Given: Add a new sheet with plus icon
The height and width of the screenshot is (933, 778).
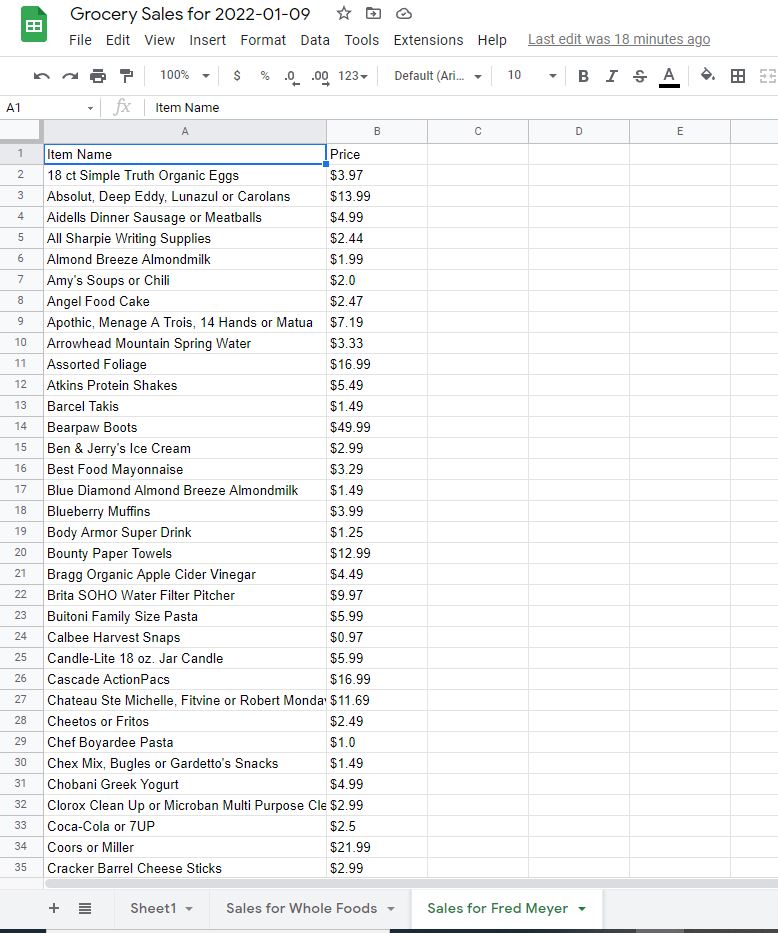Looking at the screenshot, I should (54, 908).
